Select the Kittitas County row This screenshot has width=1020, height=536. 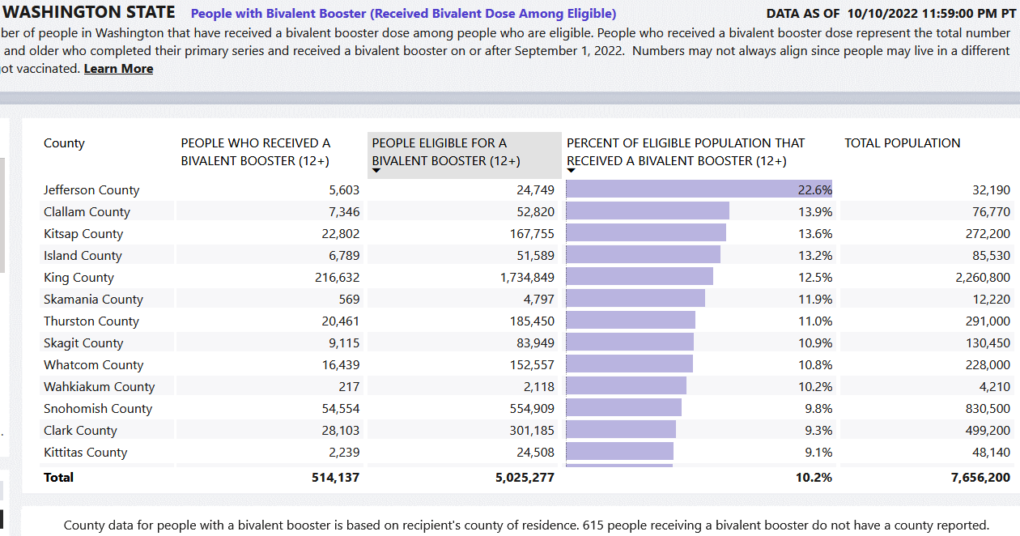85,452
